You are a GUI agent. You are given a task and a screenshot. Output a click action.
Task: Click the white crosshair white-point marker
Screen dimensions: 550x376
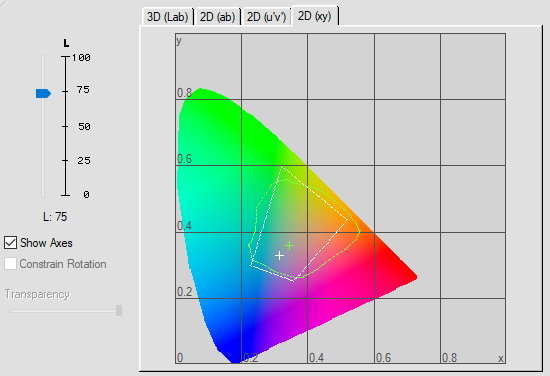tap(279, 255)
